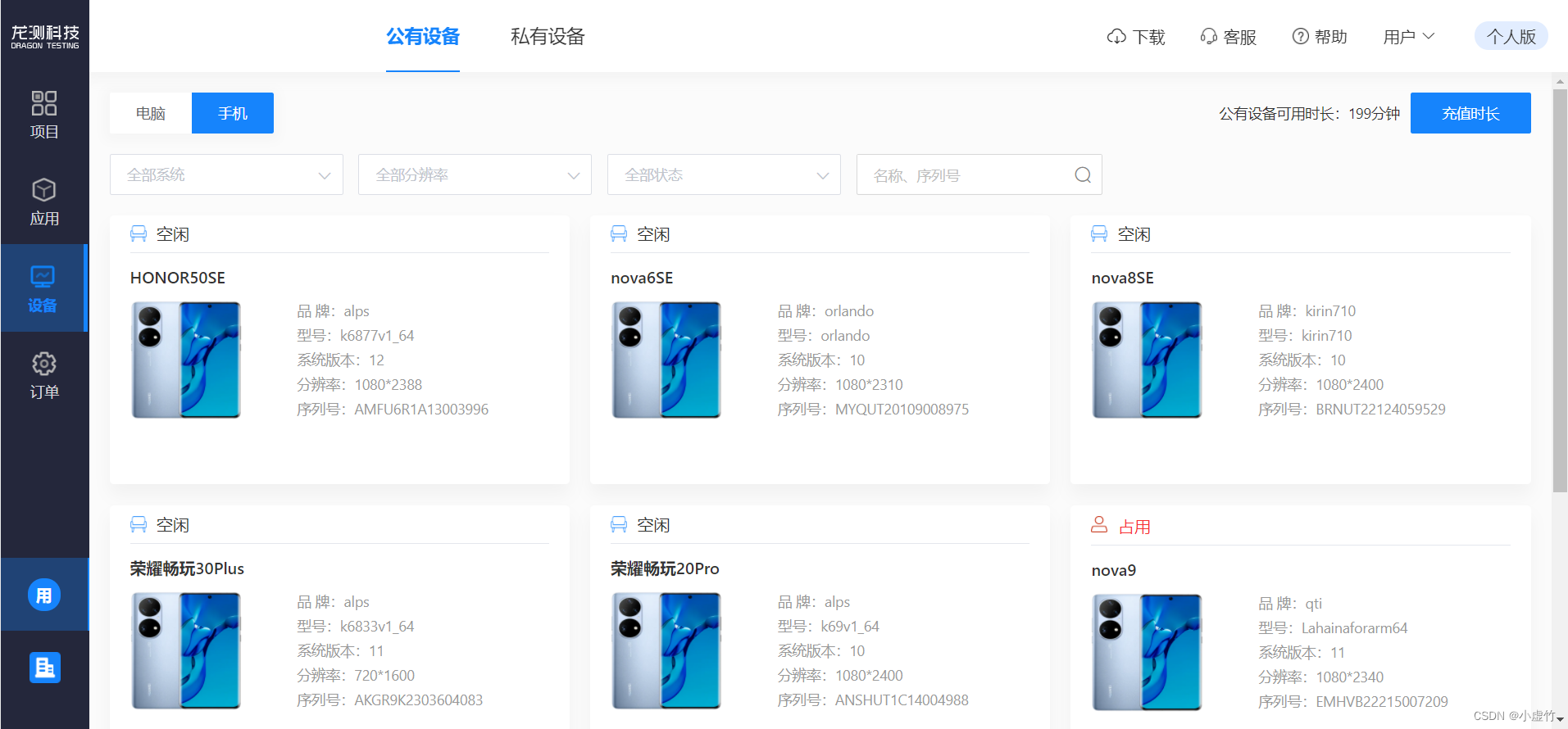Open the 用户 dropdown menu
The width and height of the screenshot is (1568, 729).
pos(1408,37)
